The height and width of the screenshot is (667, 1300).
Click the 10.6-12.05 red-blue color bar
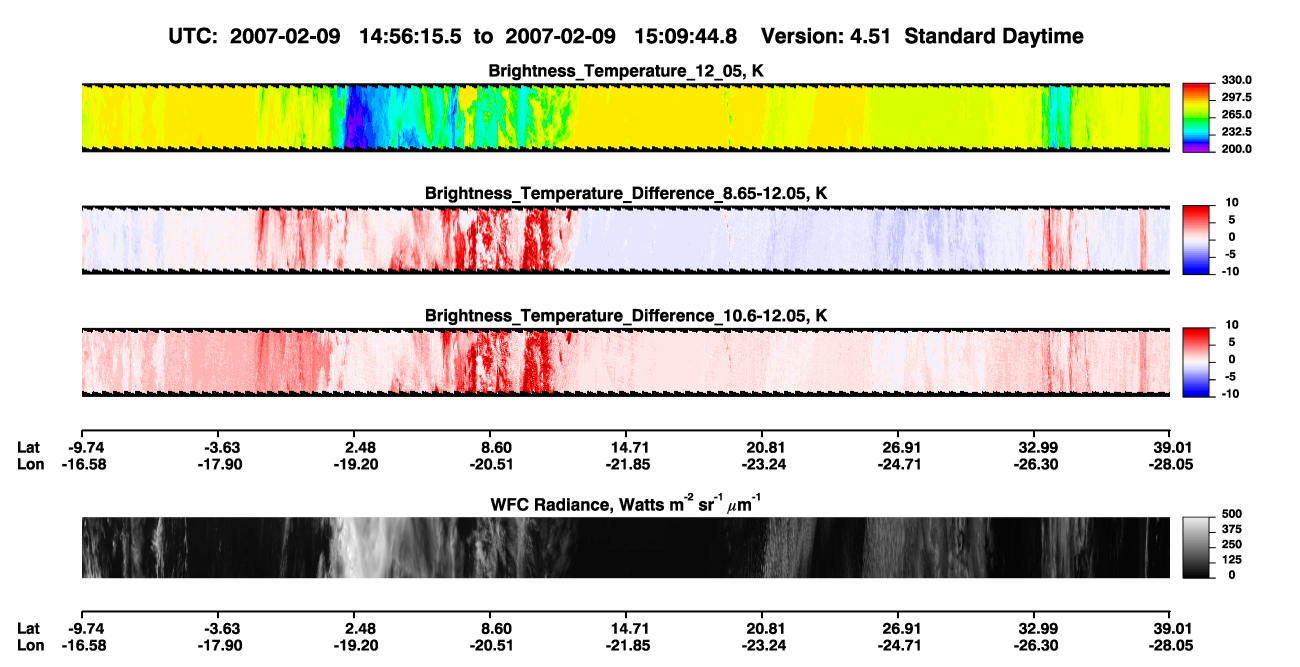[1198, 362]
